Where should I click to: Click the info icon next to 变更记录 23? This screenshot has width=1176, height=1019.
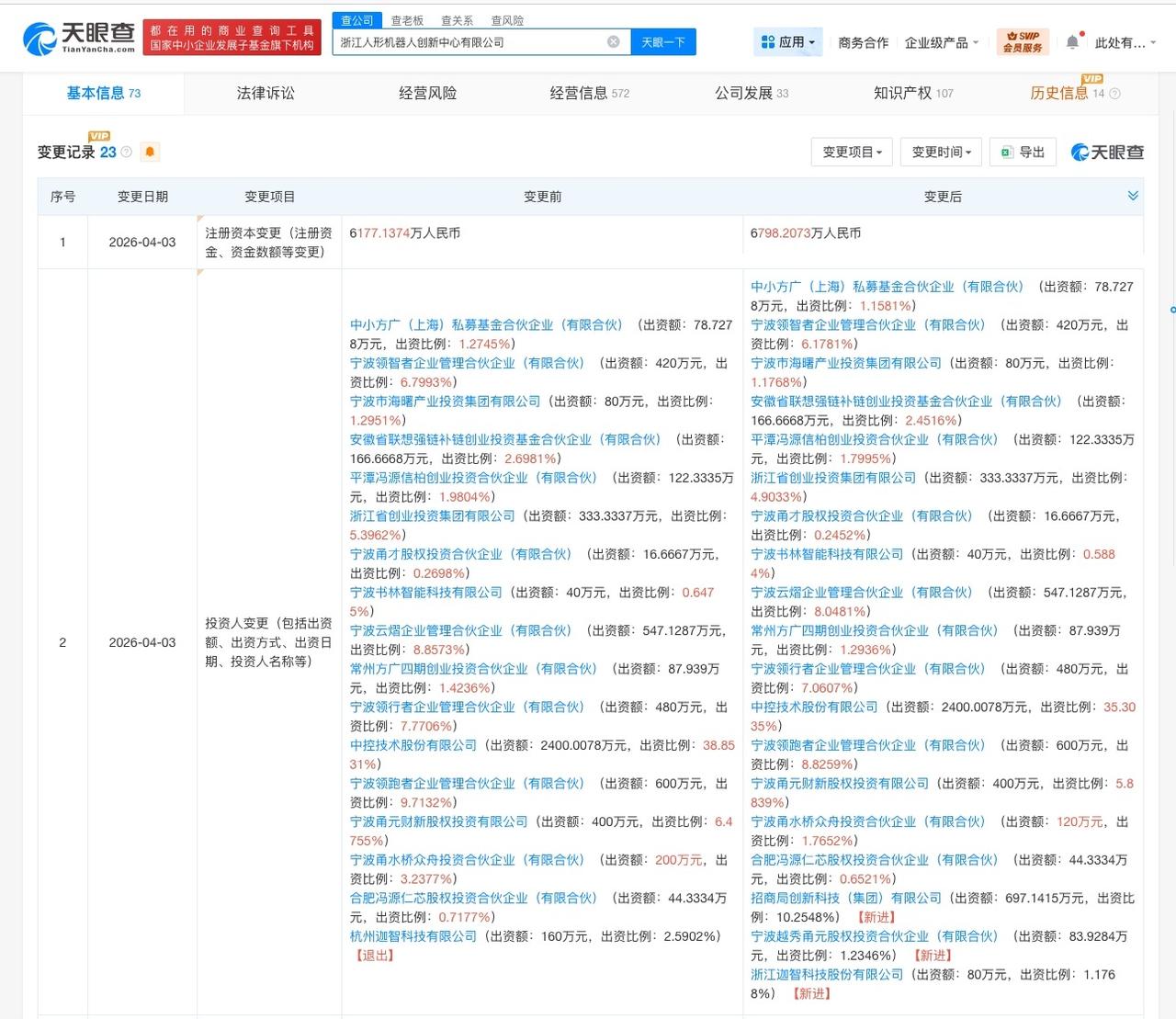(x=127, y=153)
